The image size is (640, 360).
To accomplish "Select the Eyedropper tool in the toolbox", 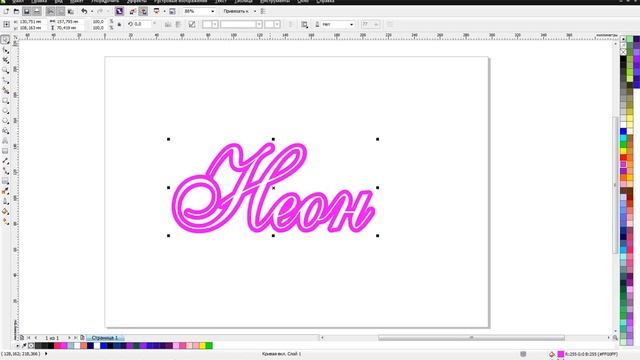I will coord(5,192).
